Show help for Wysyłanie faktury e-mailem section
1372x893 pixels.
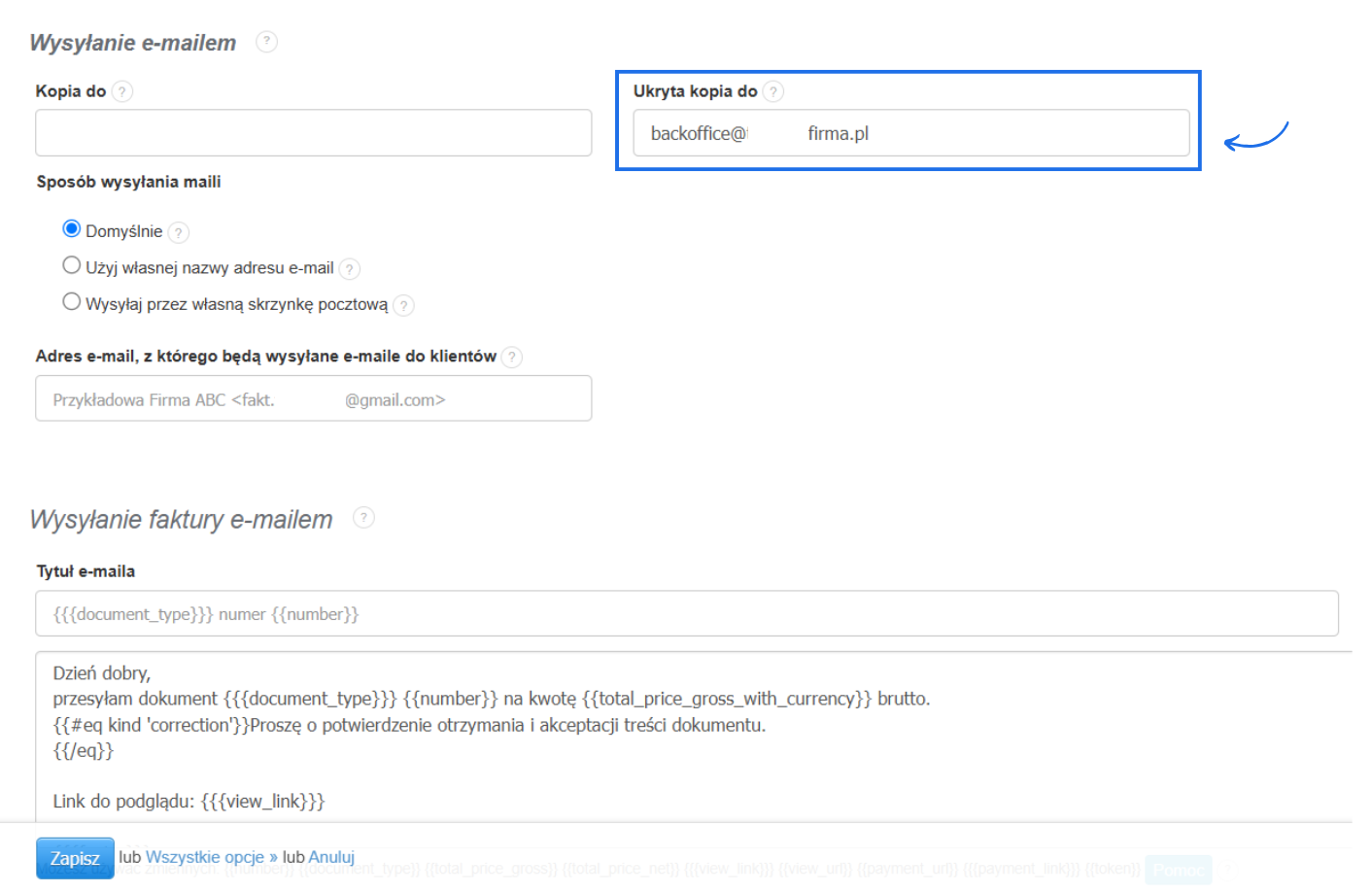pyautogui.click(x=363, y=518)
